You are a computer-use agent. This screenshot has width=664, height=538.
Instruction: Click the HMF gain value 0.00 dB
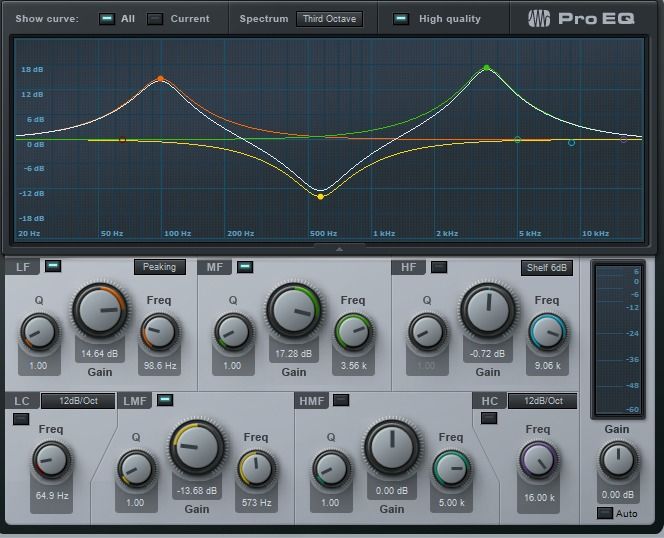click(x=392, y=491)
